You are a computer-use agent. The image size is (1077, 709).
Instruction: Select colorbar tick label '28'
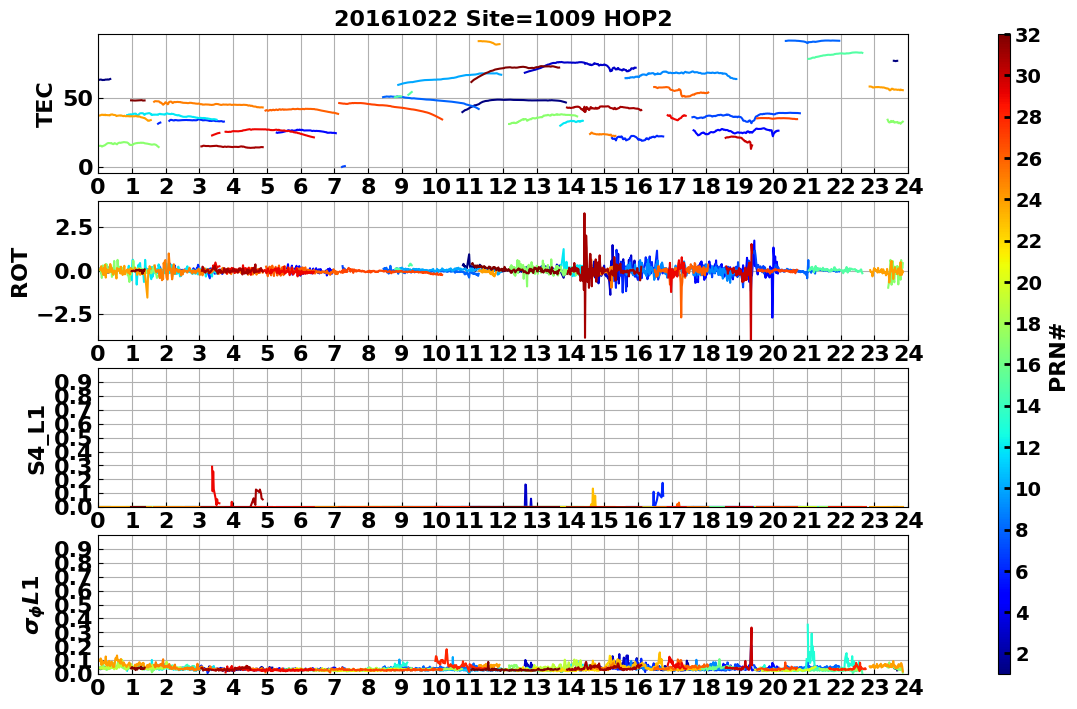coord(1028,117)
